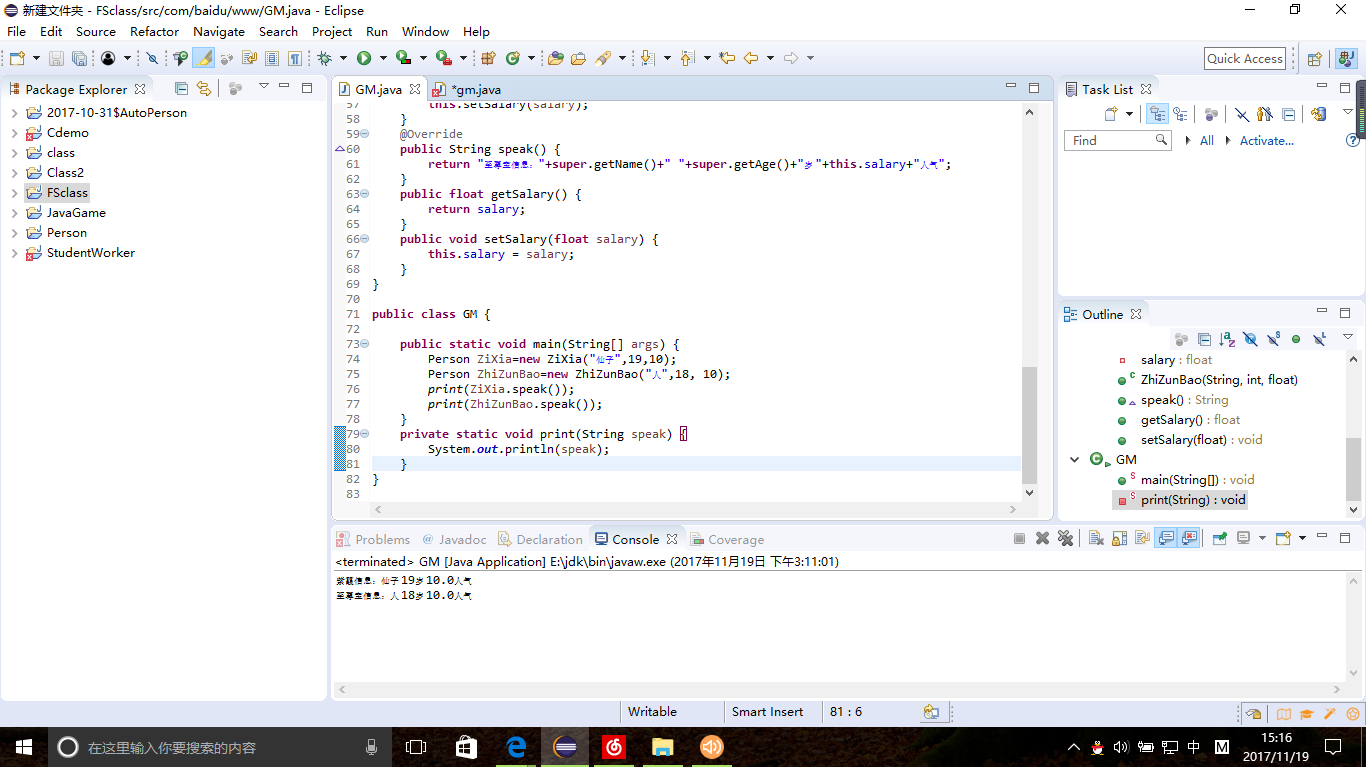Click the Open Type icon in toolbar
Viewport: 1366px width, 767px height.
556,59
